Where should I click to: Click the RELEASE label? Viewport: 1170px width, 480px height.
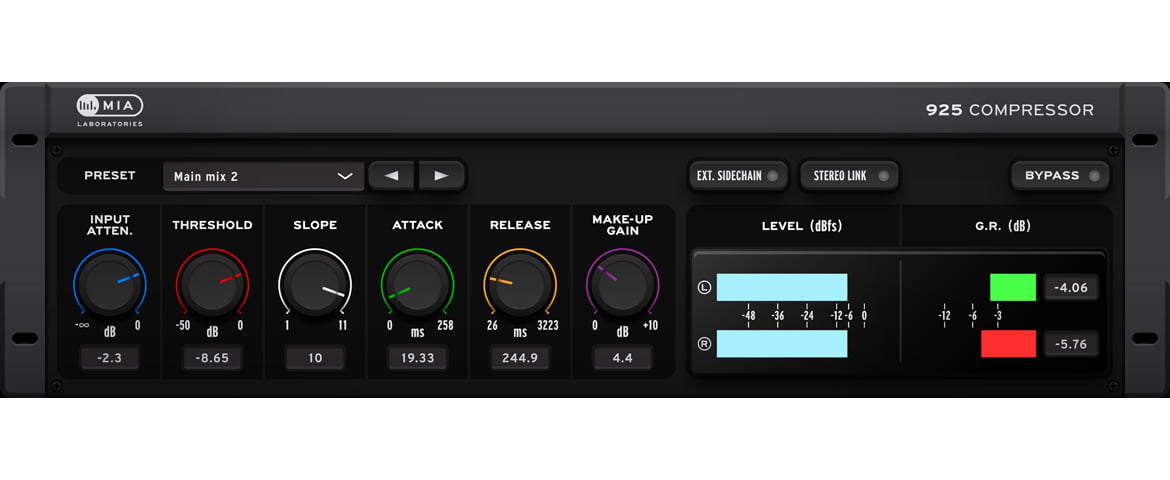520,225
